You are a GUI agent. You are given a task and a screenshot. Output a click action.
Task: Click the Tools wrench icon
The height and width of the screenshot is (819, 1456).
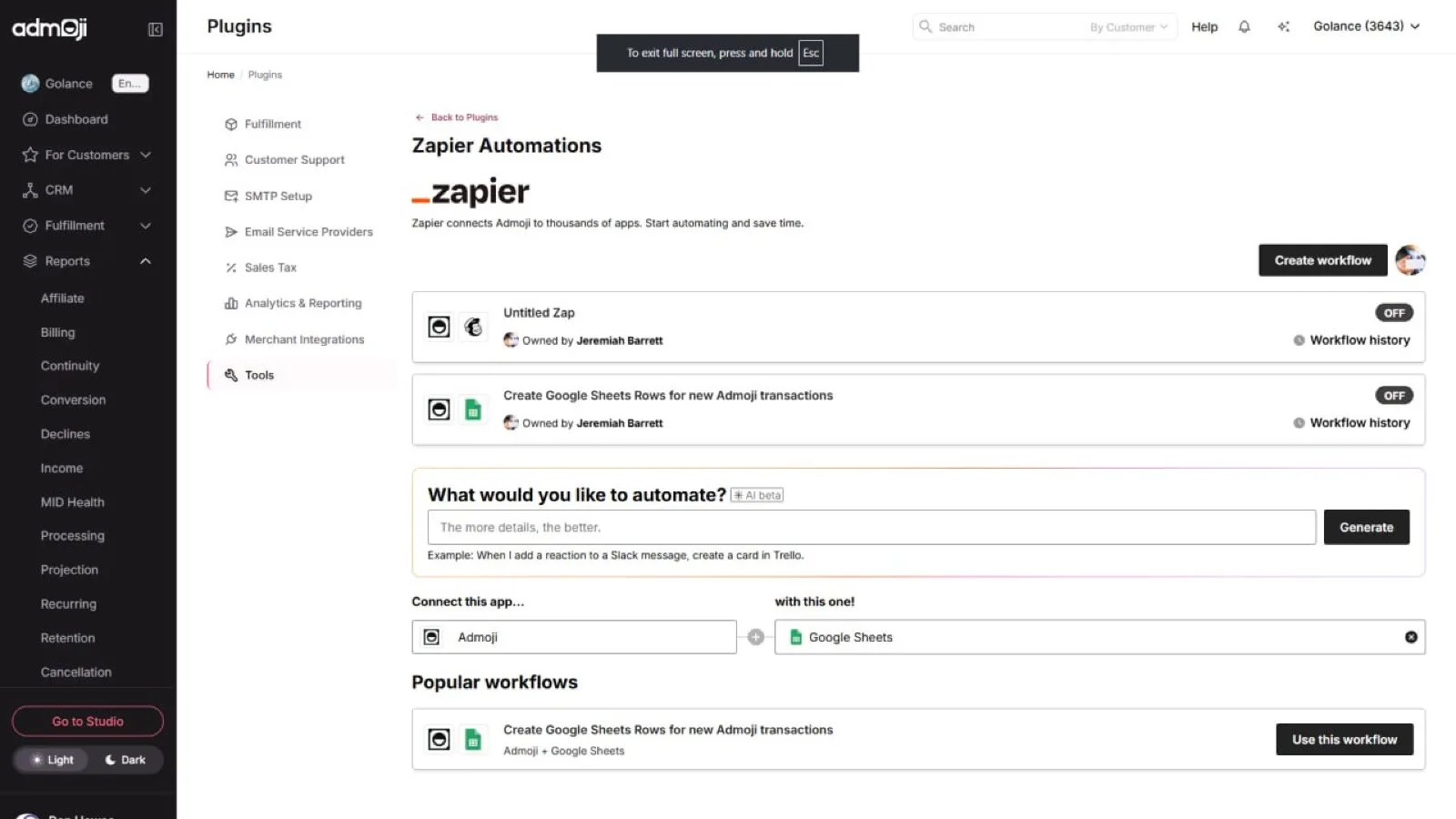coord(231,375)
